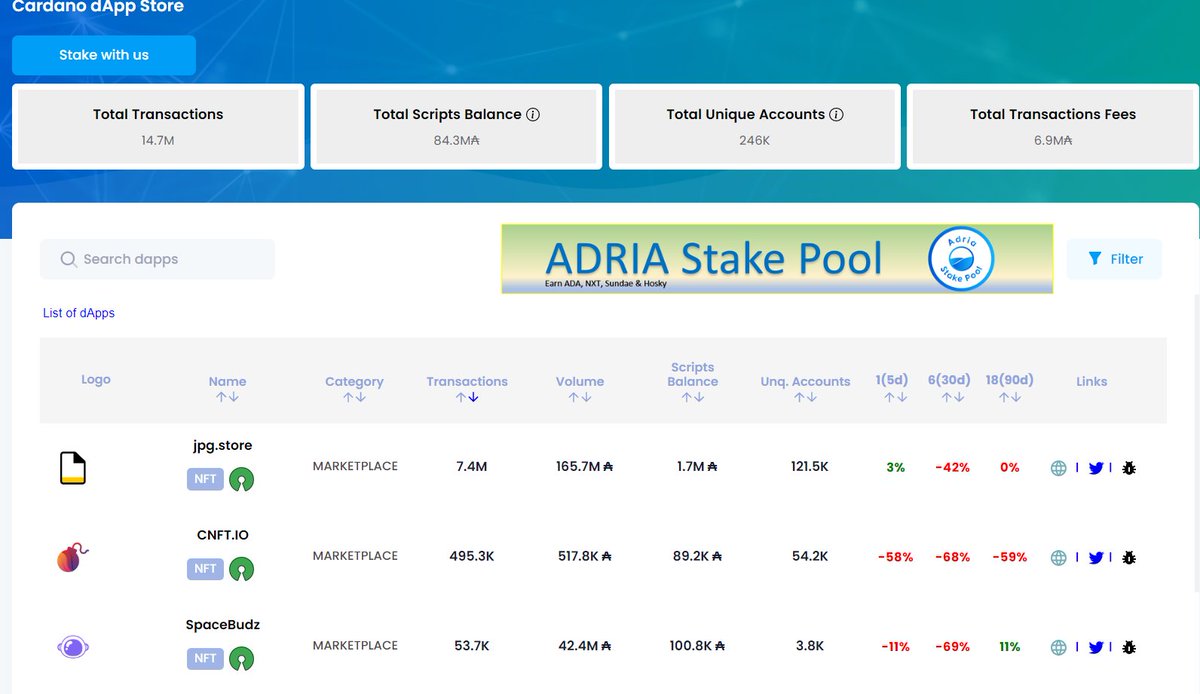The width and height of the screenshot is (1200, 694).
Task: Click CNFT.IO's 495.3K transactions value
Action: click(471, 557)
